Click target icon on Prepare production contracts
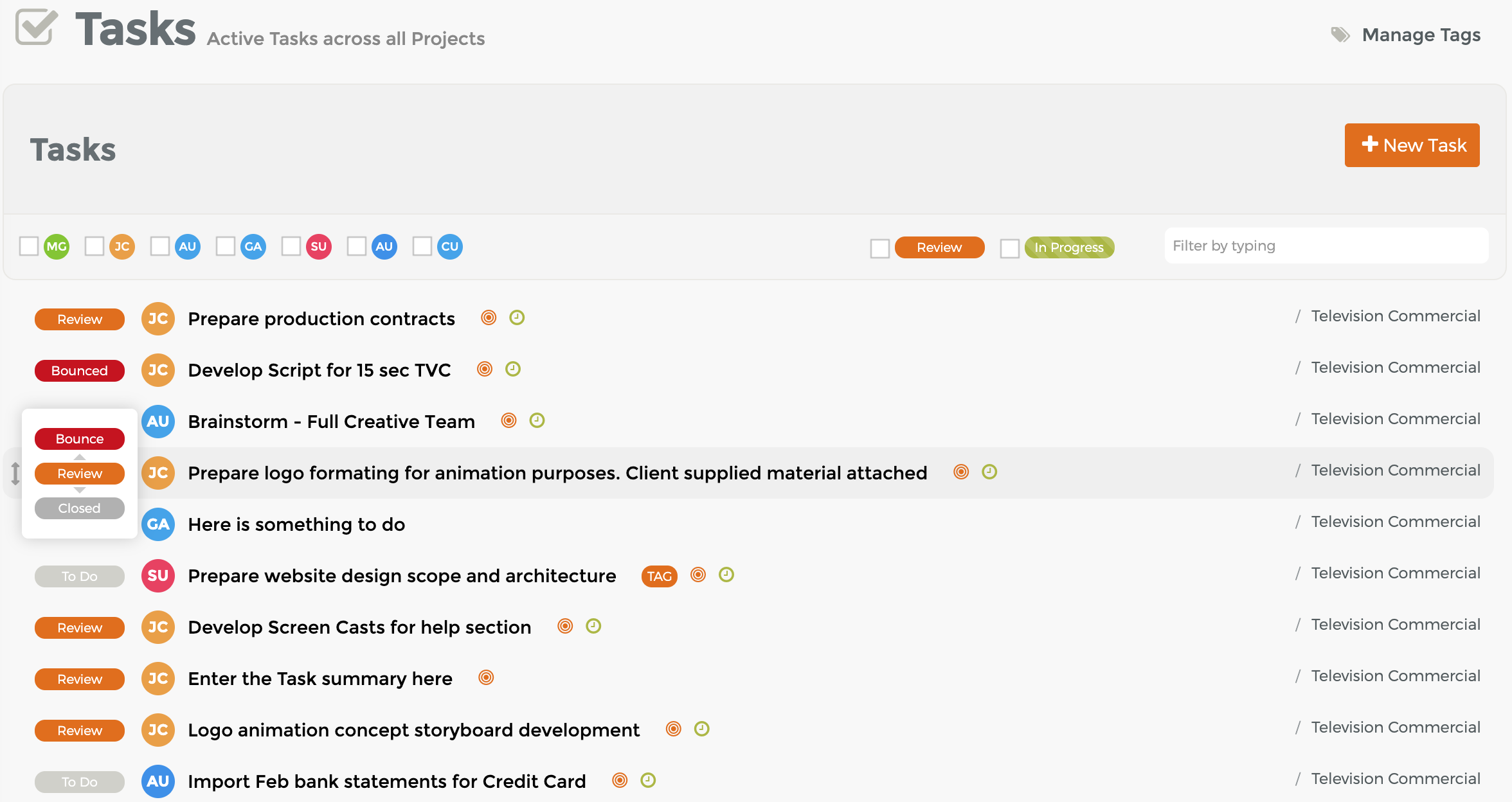 tap(489, 317)
